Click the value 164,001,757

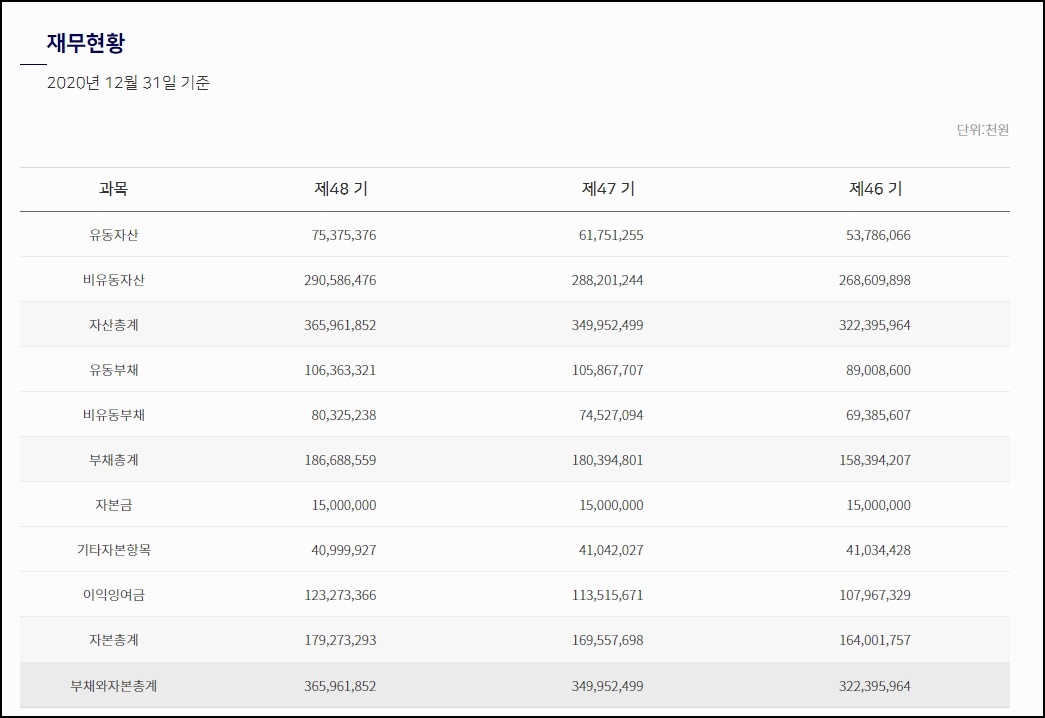[x=875, y=640]
